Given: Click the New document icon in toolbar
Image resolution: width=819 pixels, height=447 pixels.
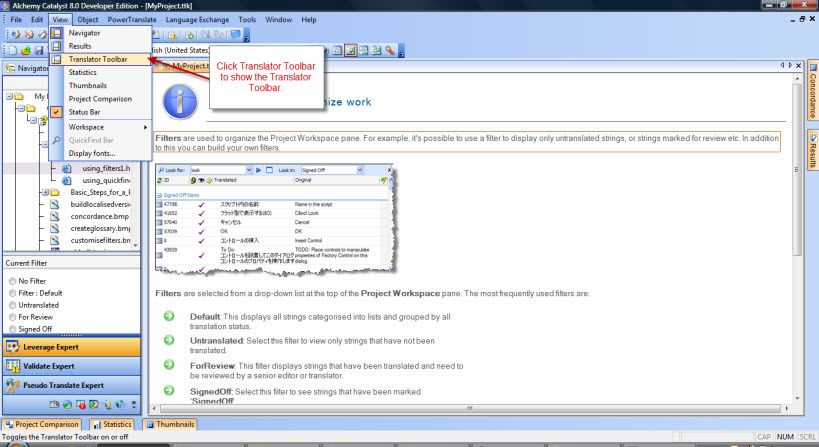Looking at the screenshot, I should (x=13, y=50).
